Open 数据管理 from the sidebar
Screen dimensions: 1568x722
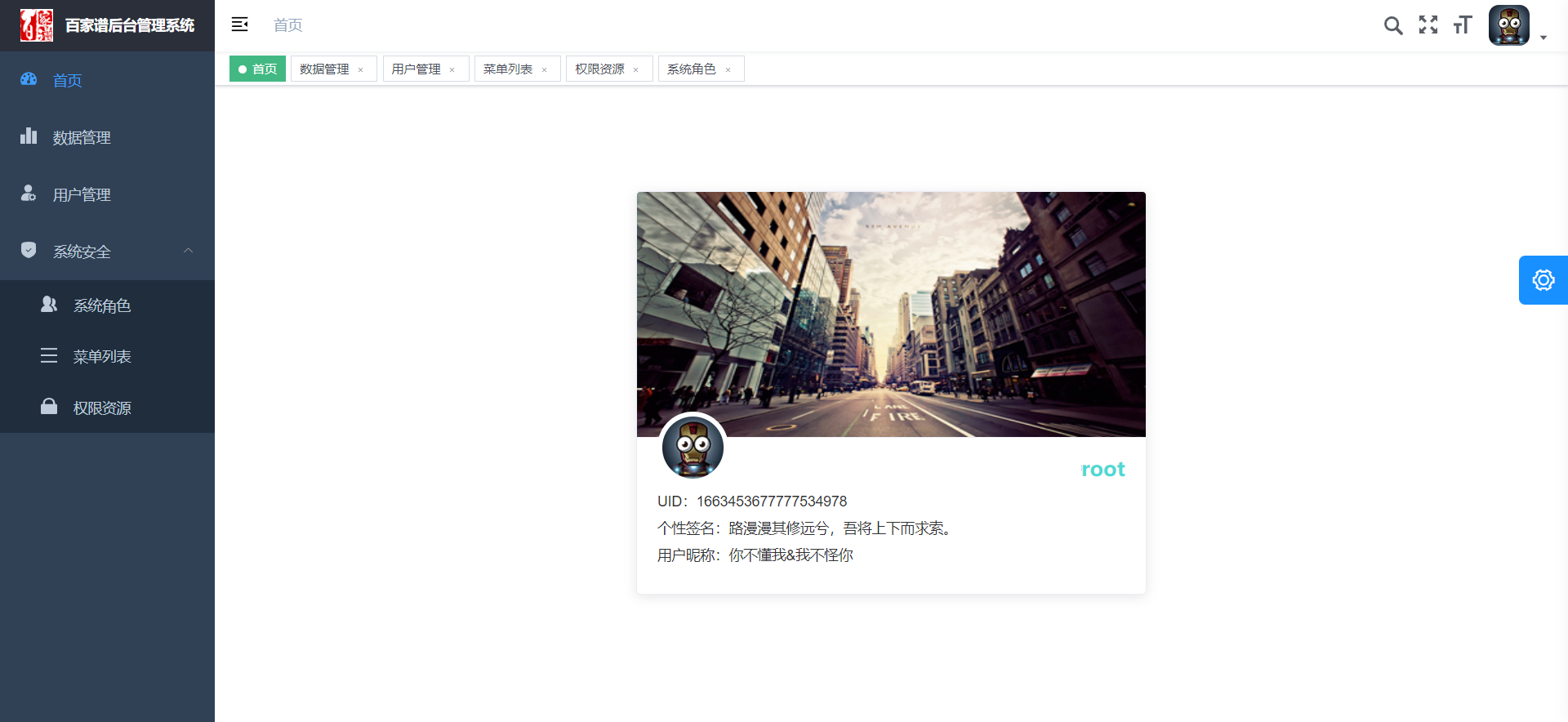coord(82,137)
